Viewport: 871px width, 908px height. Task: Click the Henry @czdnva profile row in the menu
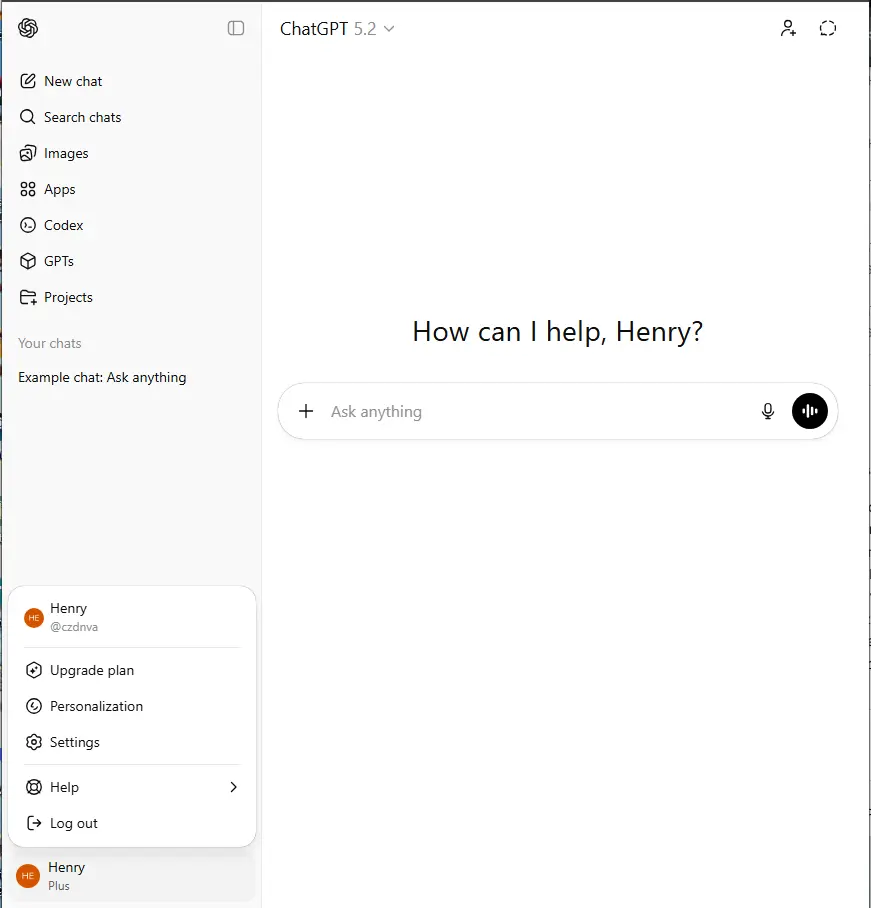click(132, 617)
